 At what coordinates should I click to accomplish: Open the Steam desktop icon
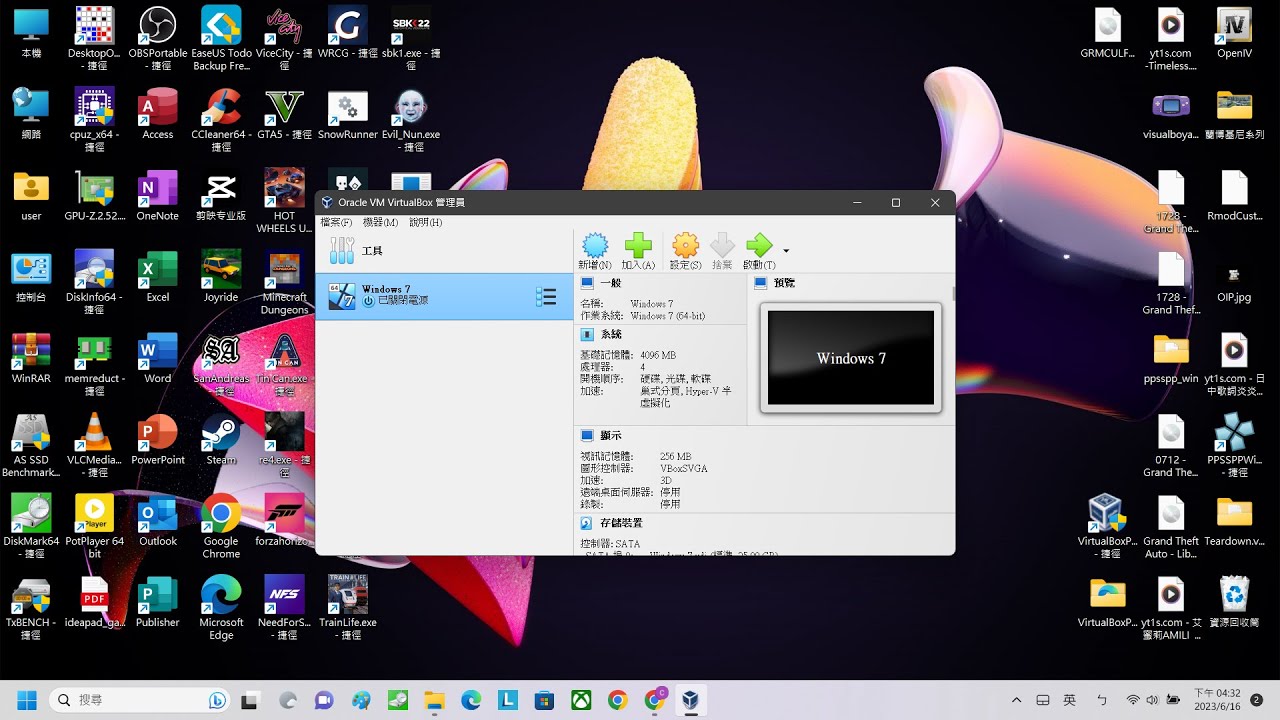pos(221,440)
